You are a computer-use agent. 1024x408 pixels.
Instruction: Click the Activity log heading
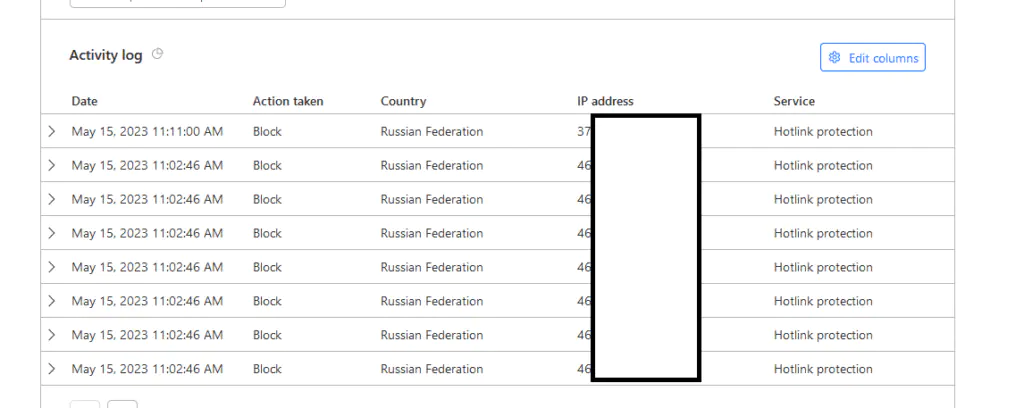click(x=105, y=55)
